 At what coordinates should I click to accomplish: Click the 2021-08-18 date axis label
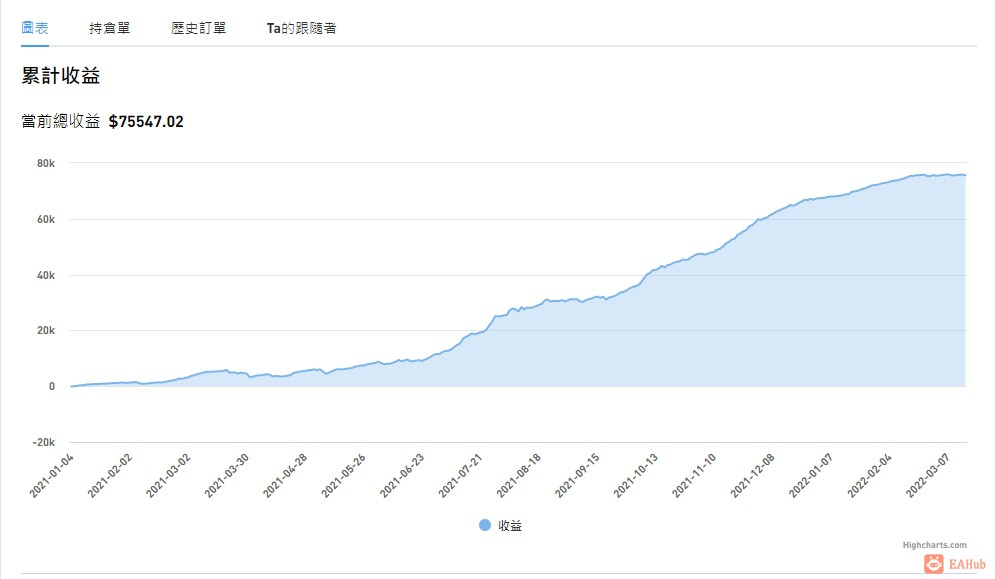coord(518,476)
